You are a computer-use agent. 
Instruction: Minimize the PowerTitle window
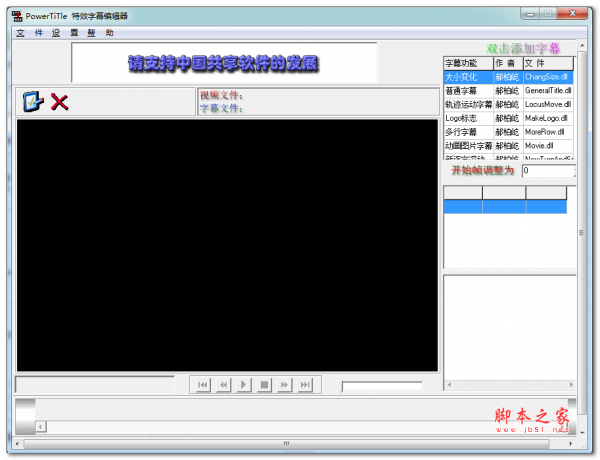click(530, 14)
